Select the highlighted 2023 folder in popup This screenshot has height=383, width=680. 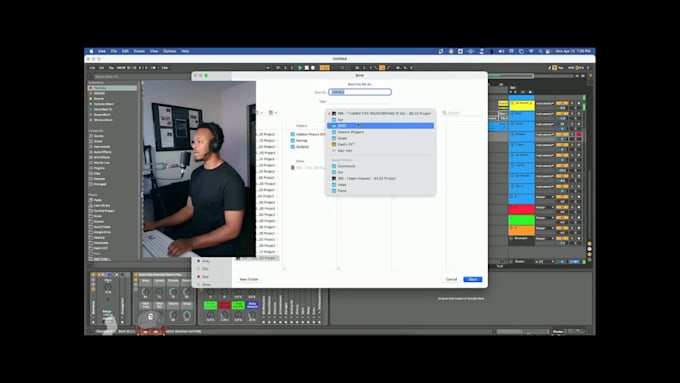coord(380,126)
